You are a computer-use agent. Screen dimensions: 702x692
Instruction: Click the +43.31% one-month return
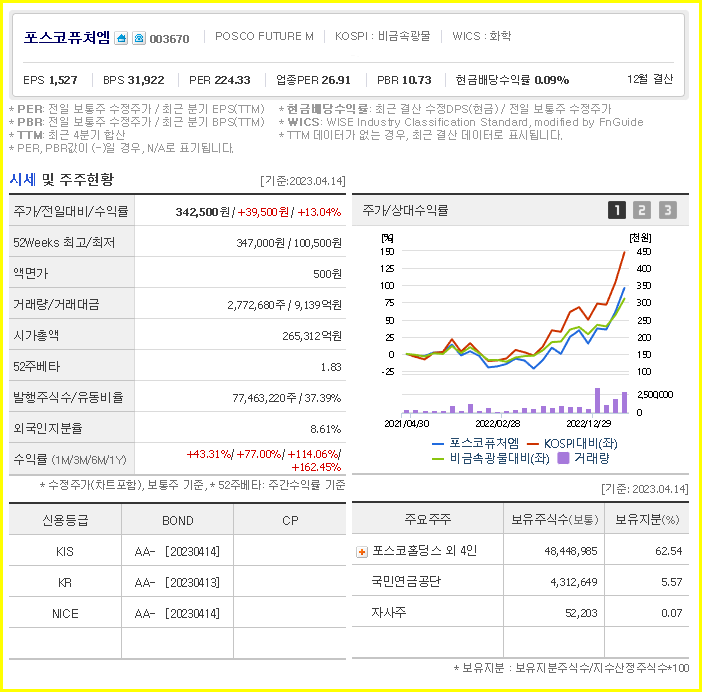point(209,454)
